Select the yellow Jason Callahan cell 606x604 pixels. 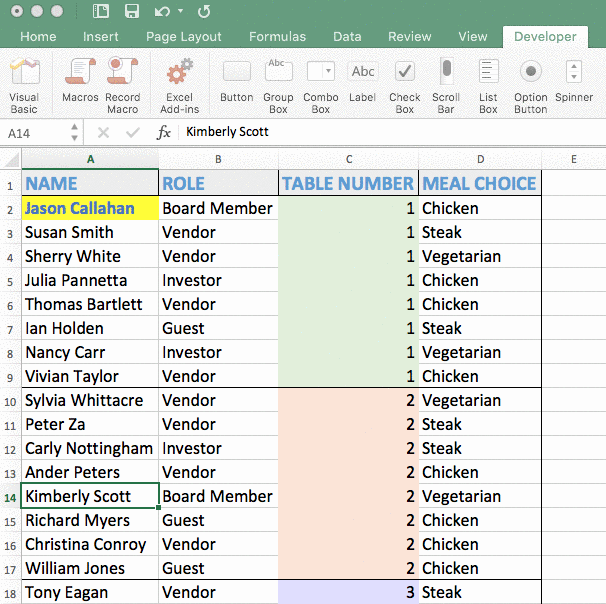click(x=90, y=208)
